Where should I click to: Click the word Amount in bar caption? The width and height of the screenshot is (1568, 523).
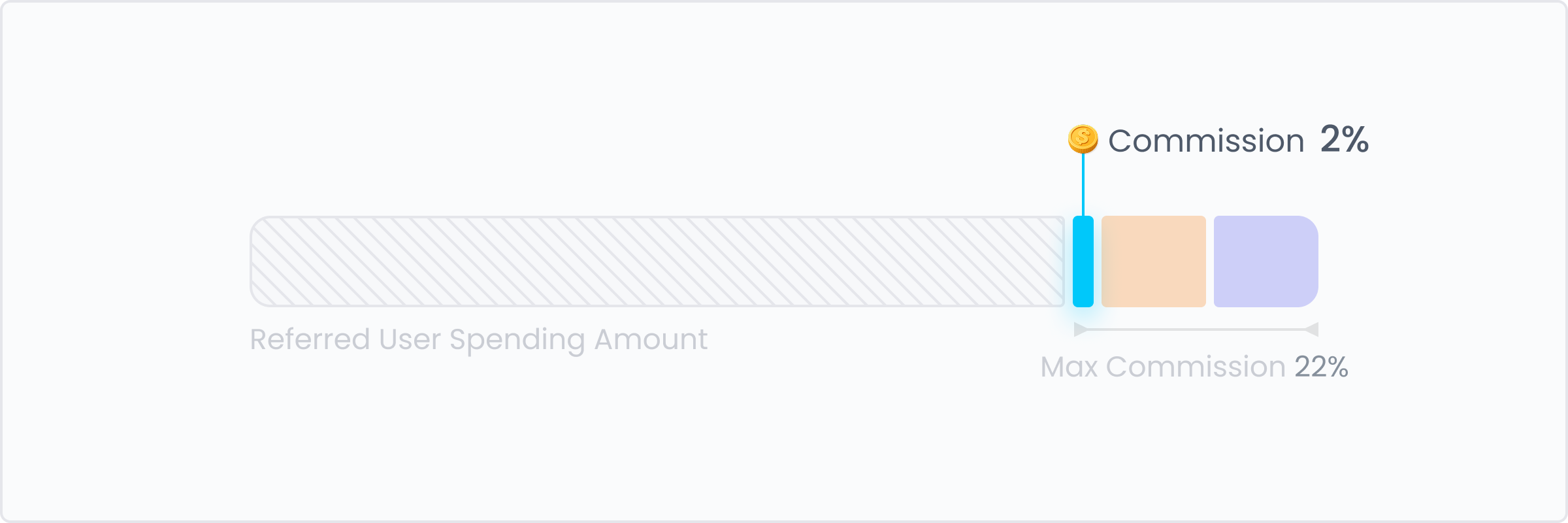click(x=651, y=339)
